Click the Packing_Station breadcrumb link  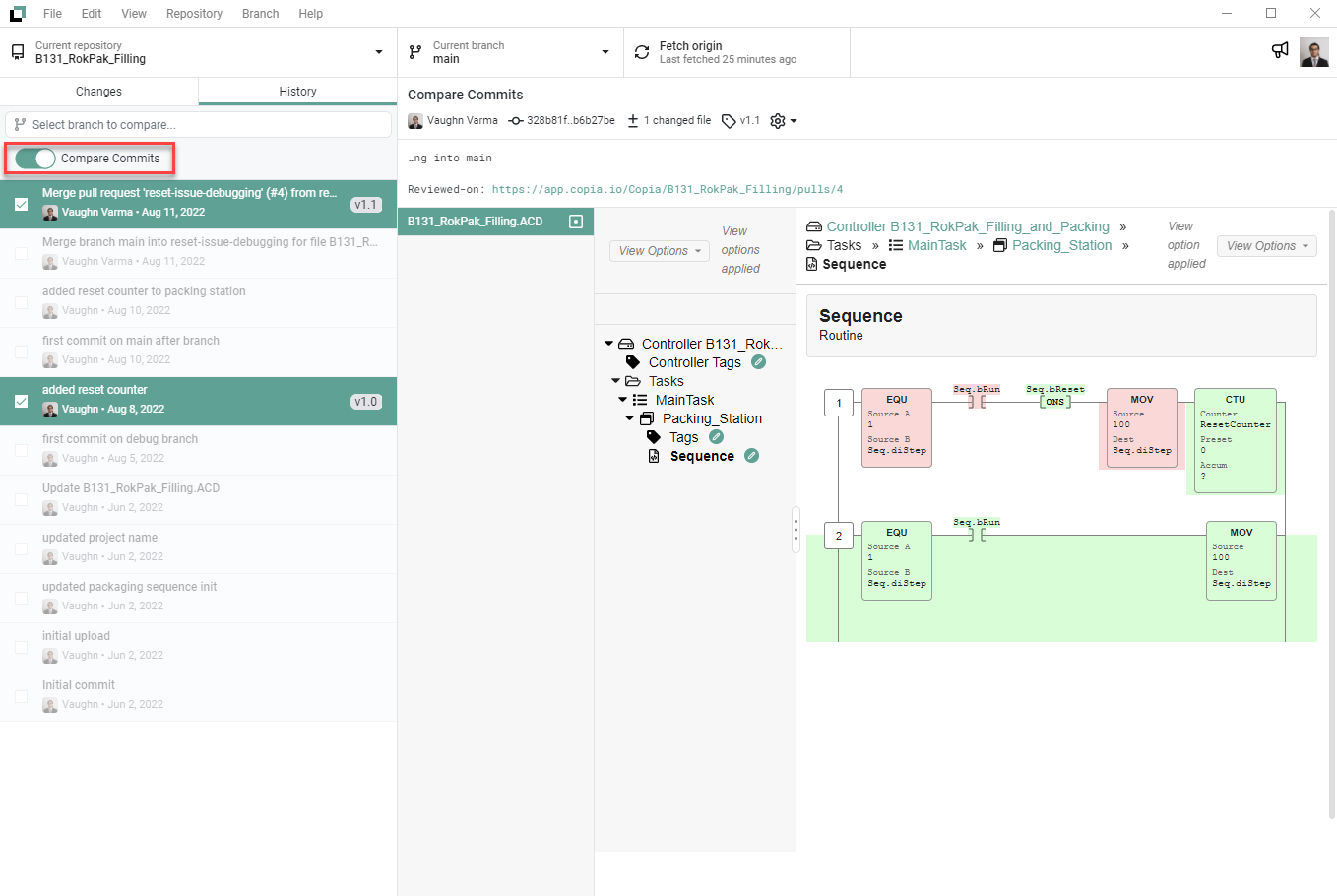(1061, 245)
